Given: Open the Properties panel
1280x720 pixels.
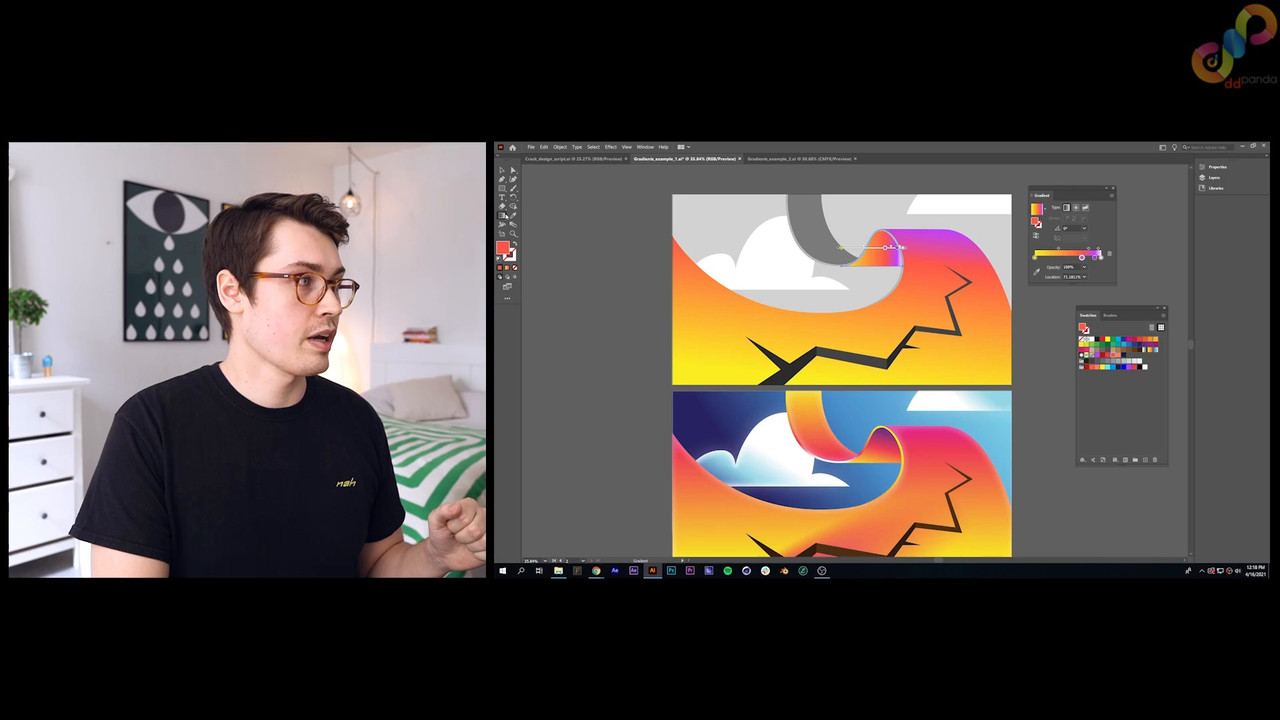Looking at the screenshot, I should [1213, 167].
